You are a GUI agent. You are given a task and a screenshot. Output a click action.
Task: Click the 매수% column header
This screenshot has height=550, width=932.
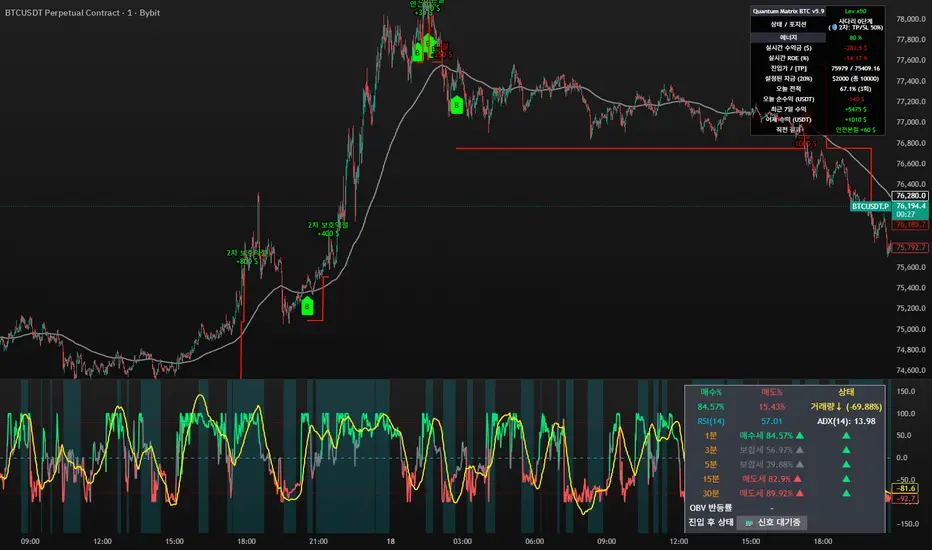click(711, 392)
